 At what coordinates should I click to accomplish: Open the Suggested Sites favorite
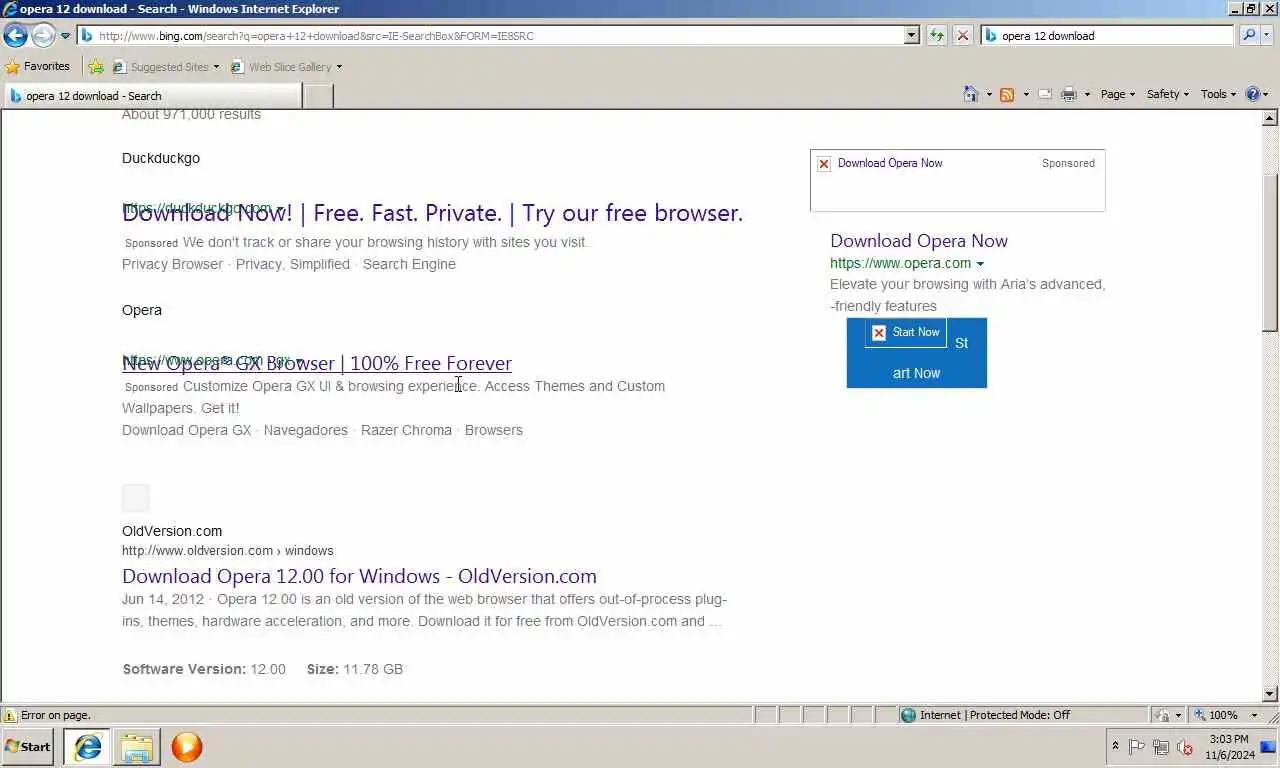tap(166, 67)
